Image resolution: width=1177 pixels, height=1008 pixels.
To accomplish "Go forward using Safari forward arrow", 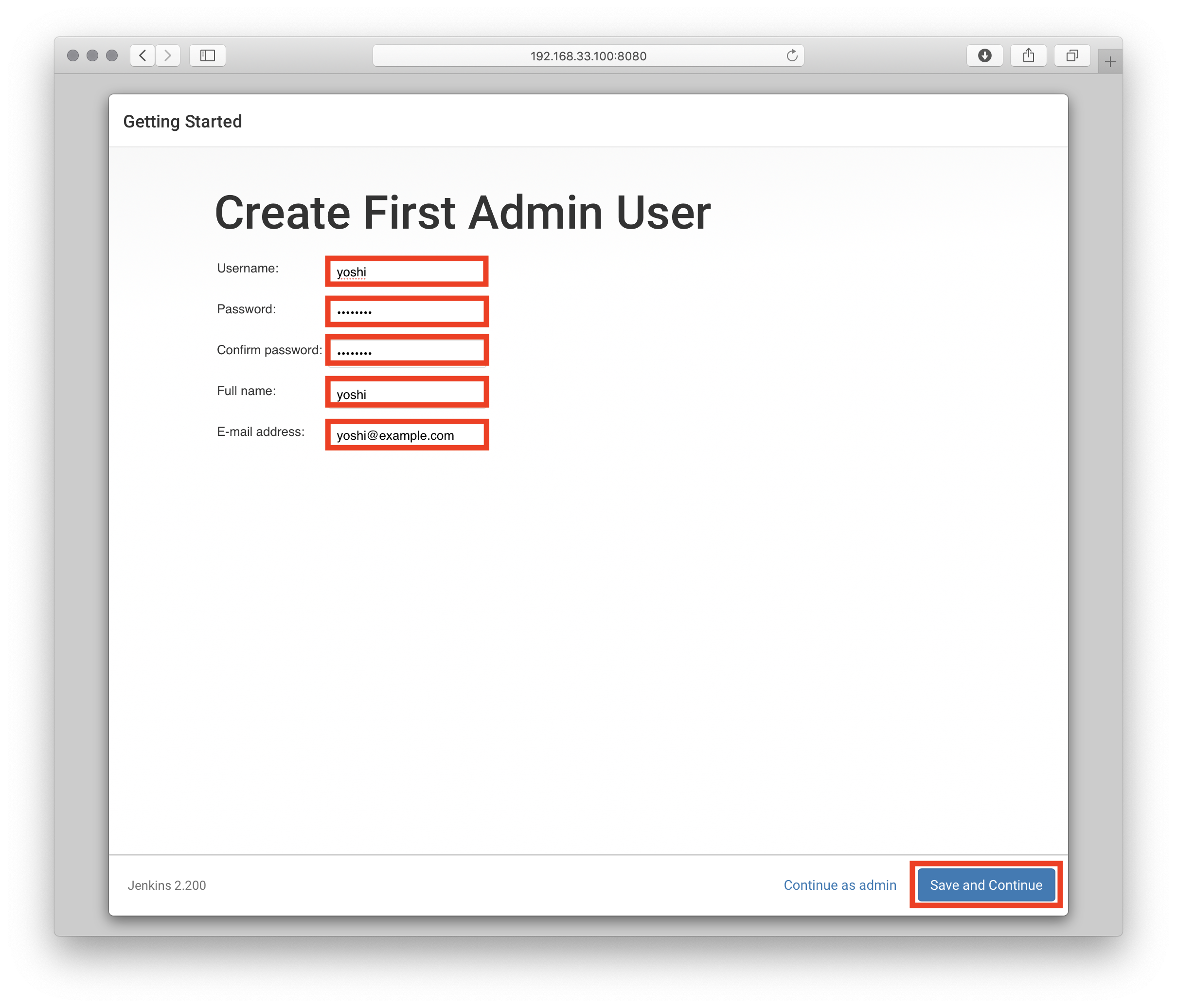I will [x=168, y=55].
